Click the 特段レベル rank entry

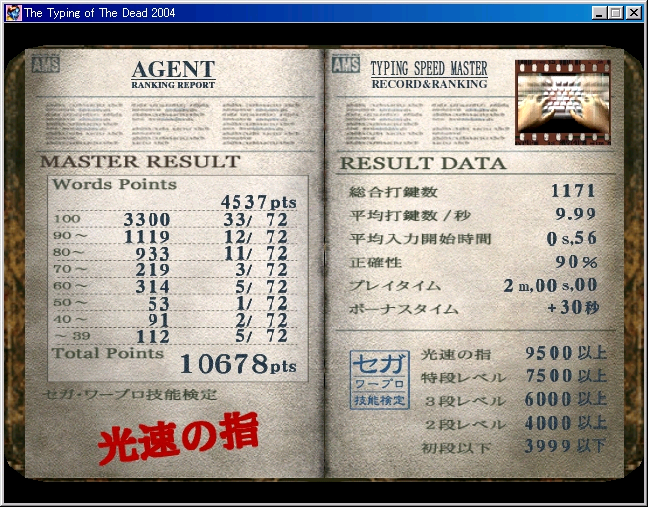coord(463,378)
